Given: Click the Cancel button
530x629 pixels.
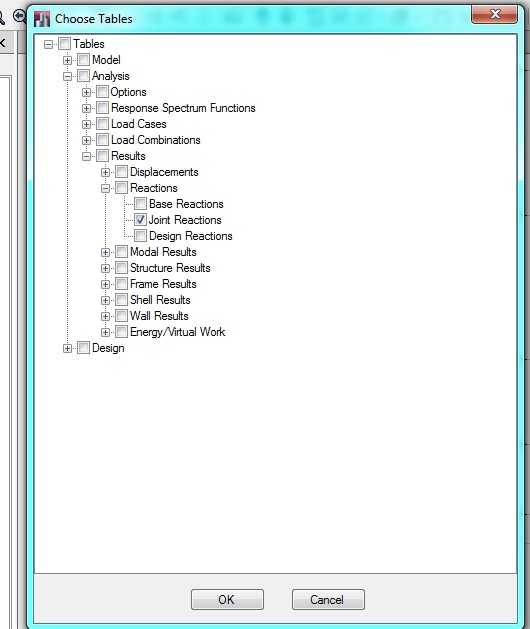Looking at the screenshot, I should (x=328, y=599).
